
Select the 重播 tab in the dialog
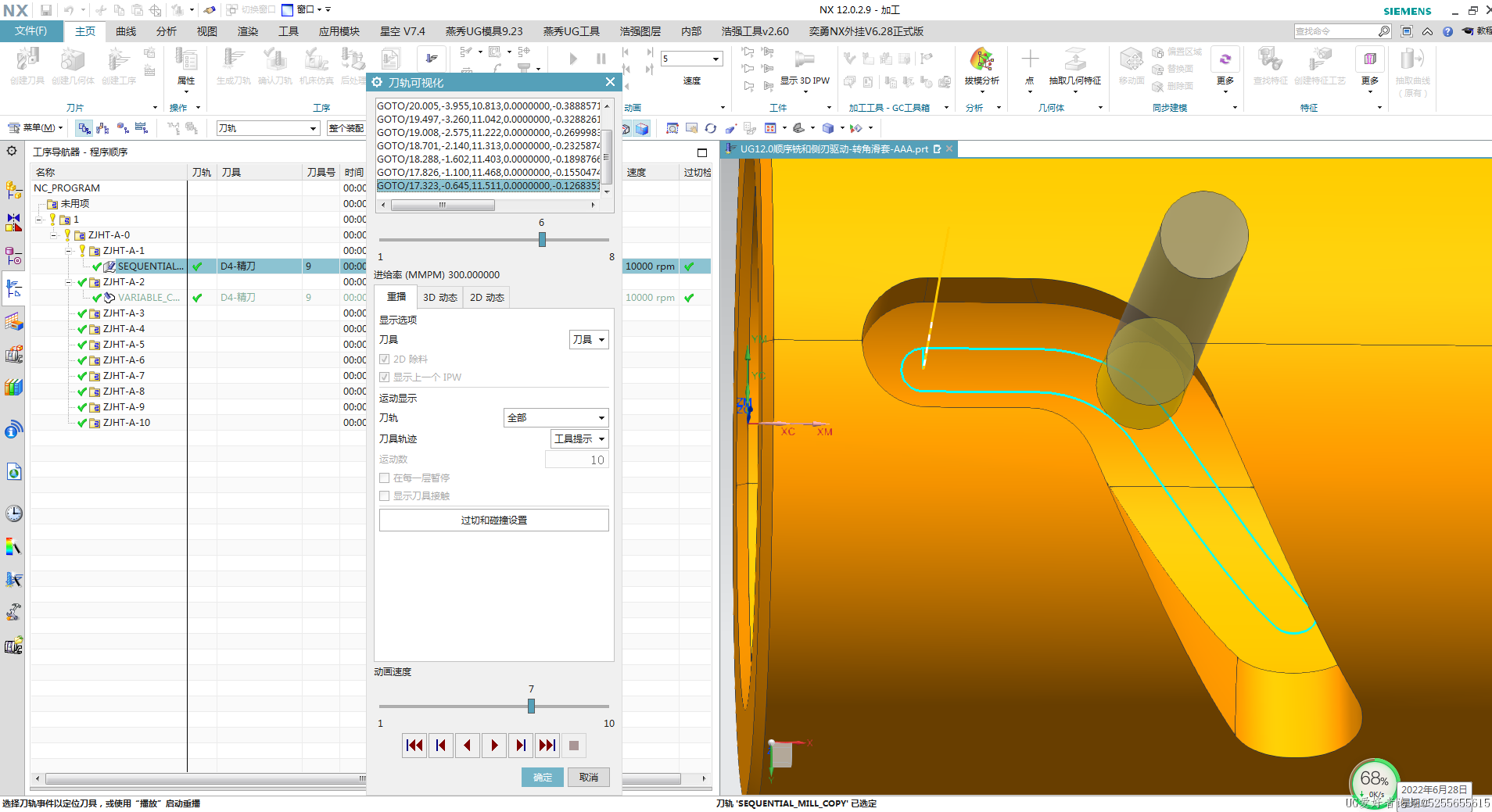coord(396,297)
